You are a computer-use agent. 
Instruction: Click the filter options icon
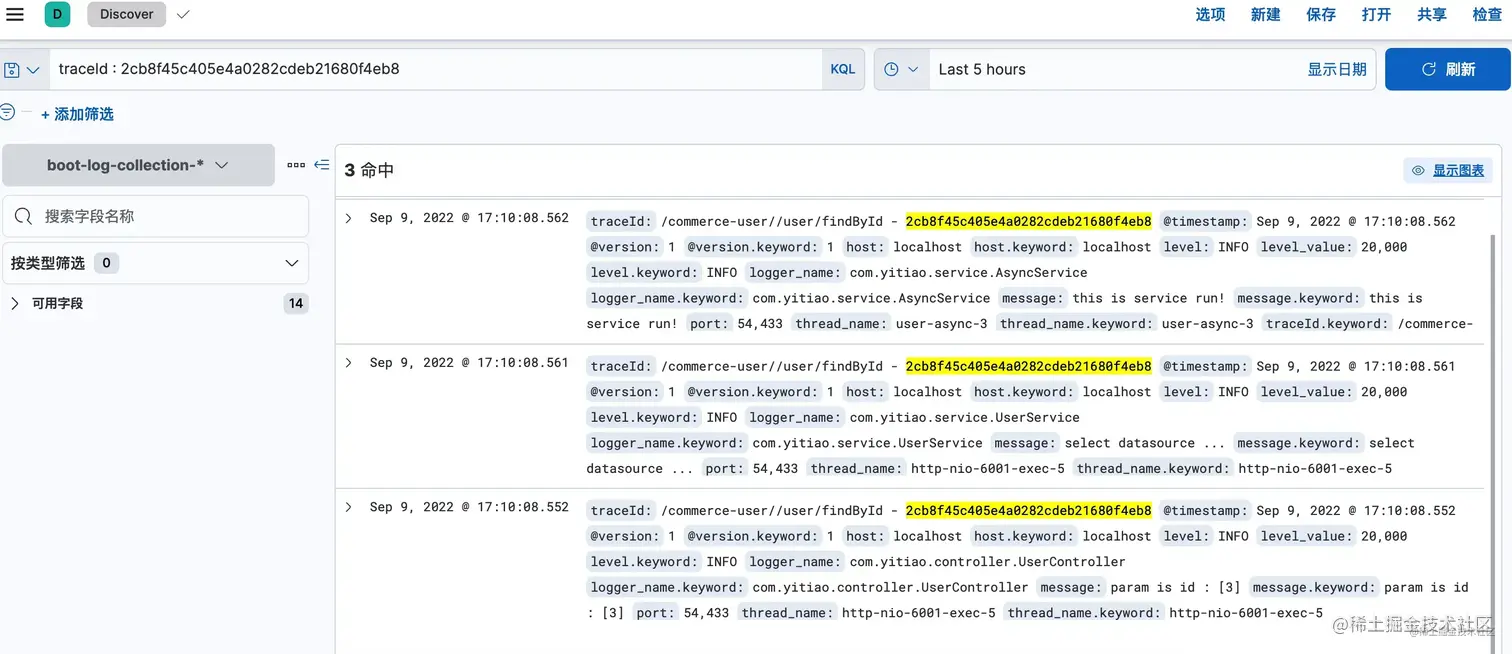tap(7, 113)
